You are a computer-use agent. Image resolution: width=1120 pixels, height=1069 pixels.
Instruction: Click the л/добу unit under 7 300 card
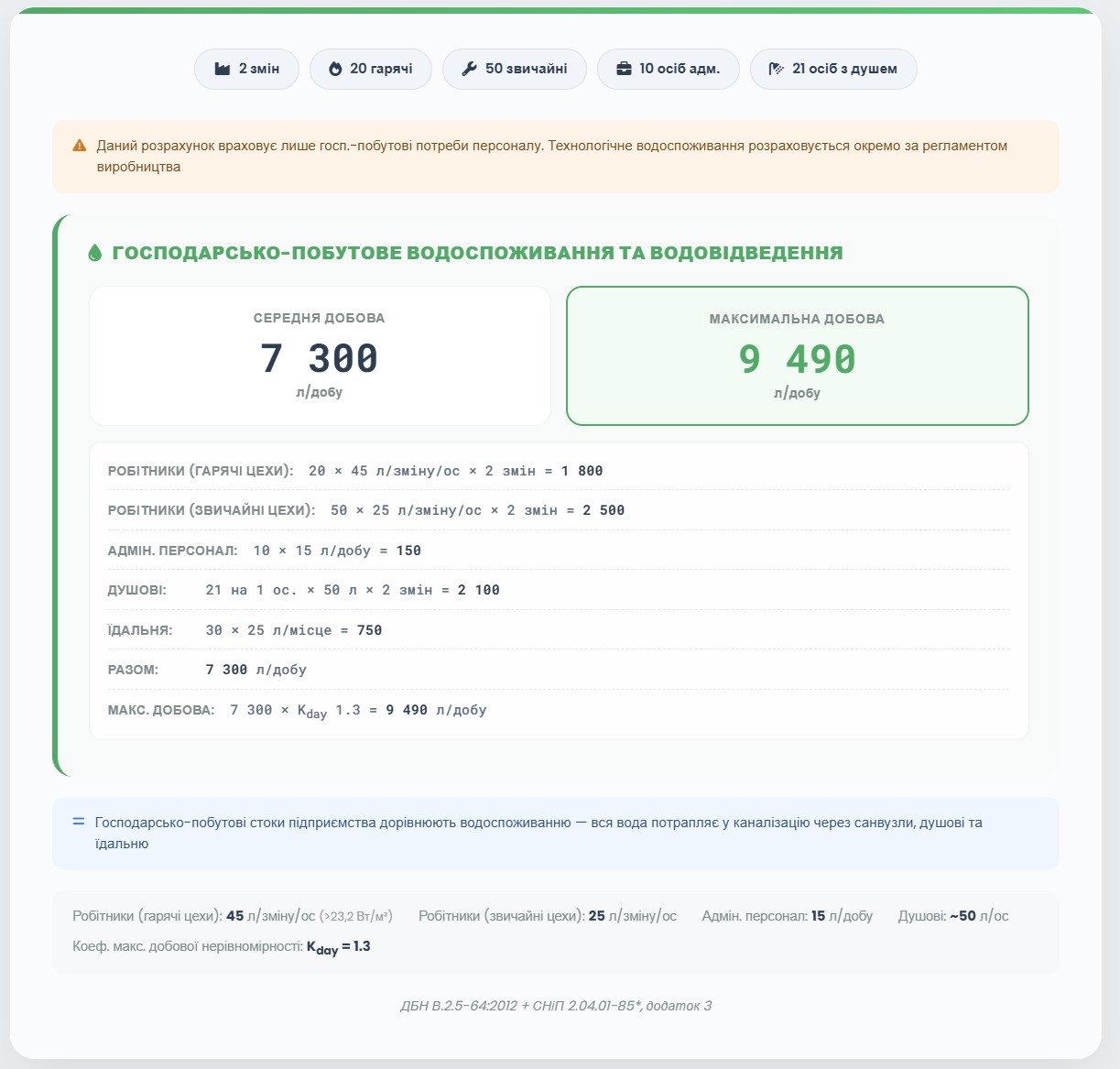pos(320,392)
